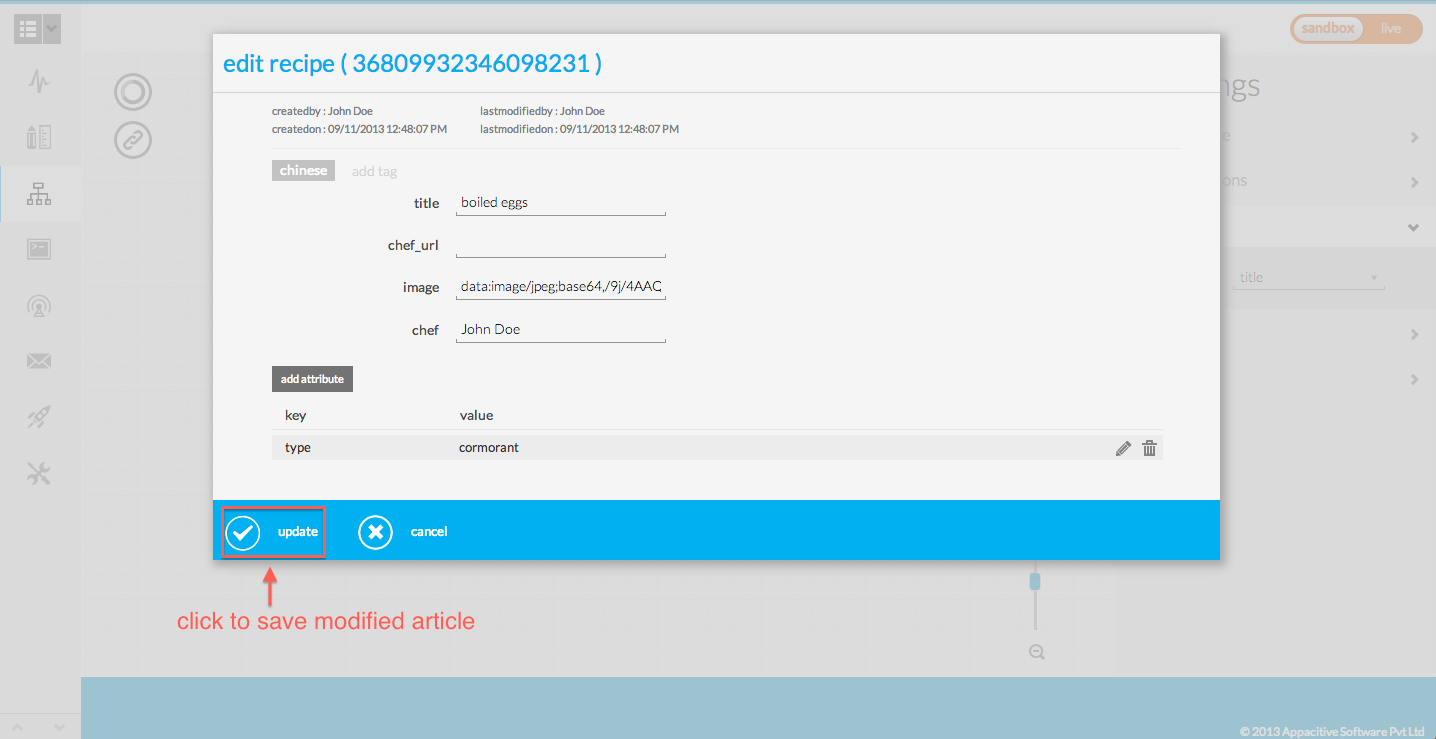Click the chef_url input field
The height and width of the screenshot is (739, 1436).
[x=560, y=245]
